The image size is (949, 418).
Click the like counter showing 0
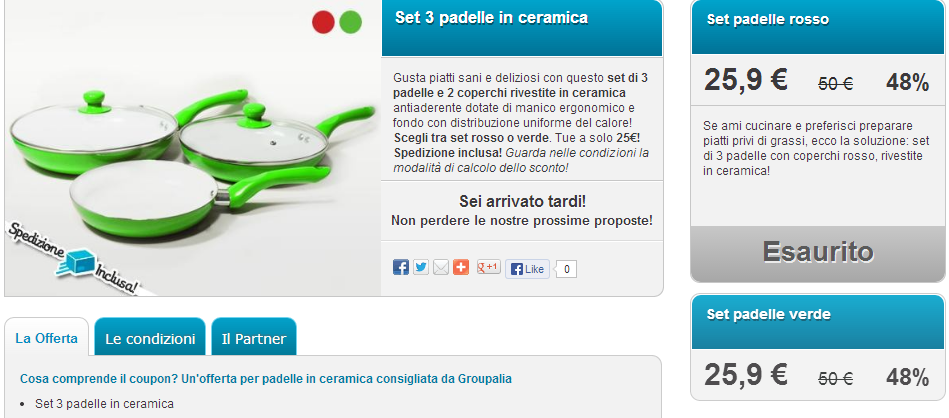pos(566,269)
